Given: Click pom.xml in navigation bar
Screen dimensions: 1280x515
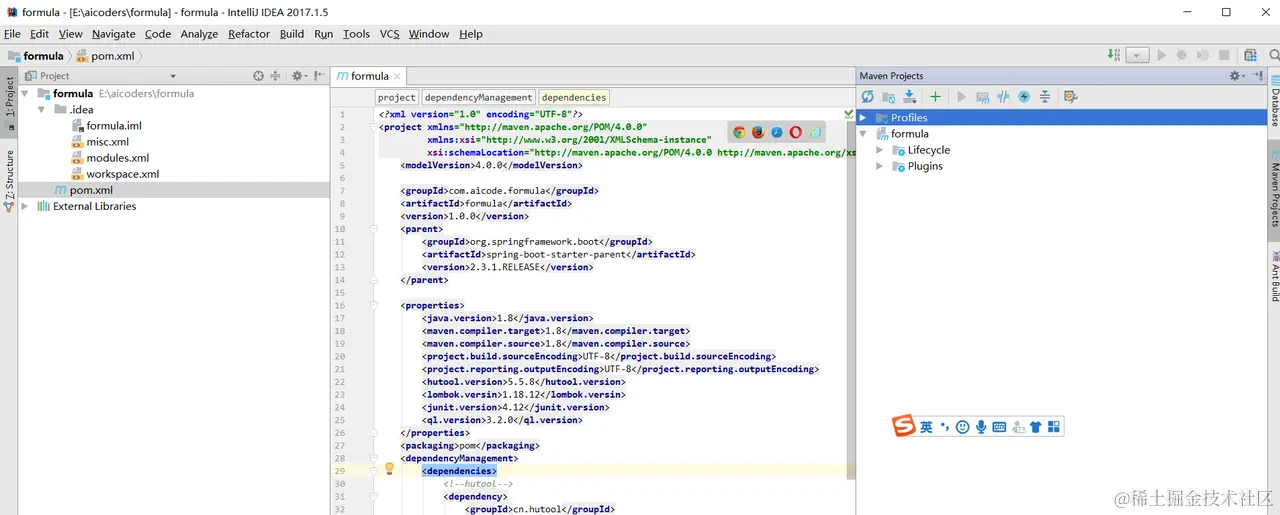Looking at the screenshot, I should click(x=106, y=56).
